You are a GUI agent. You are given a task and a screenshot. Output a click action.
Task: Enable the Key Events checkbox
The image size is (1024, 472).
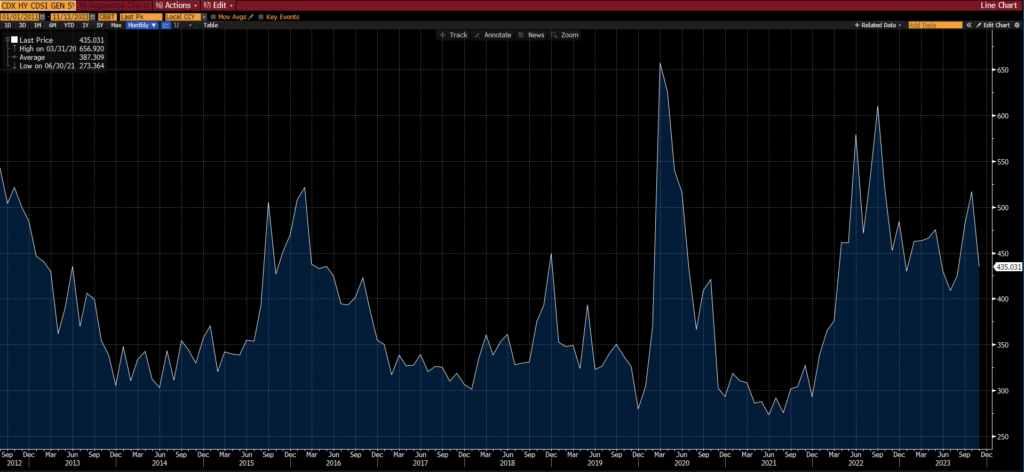(x=260, y=16)
